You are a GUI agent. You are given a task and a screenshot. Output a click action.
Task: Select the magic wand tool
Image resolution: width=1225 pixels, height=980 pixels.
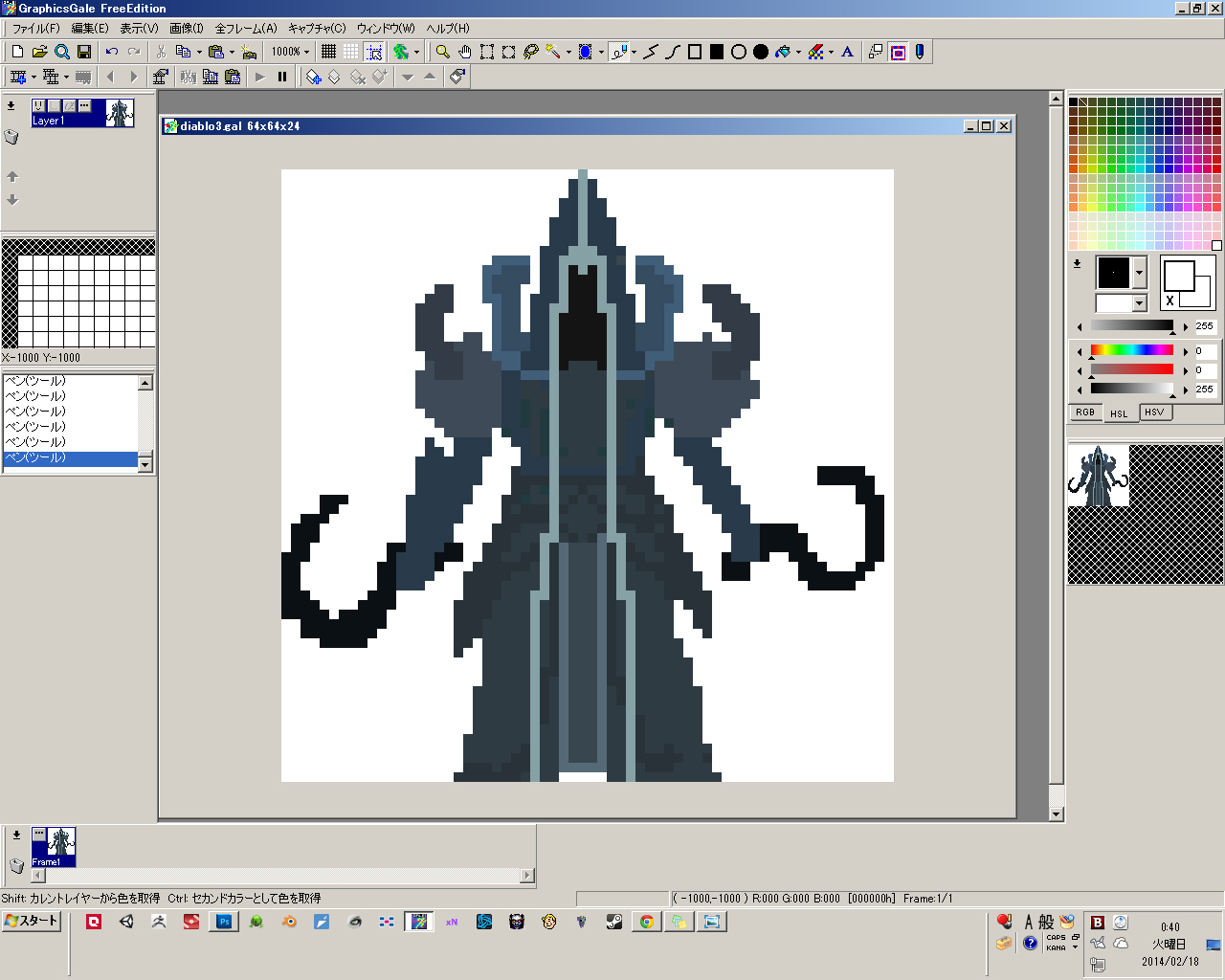point(553,52)
